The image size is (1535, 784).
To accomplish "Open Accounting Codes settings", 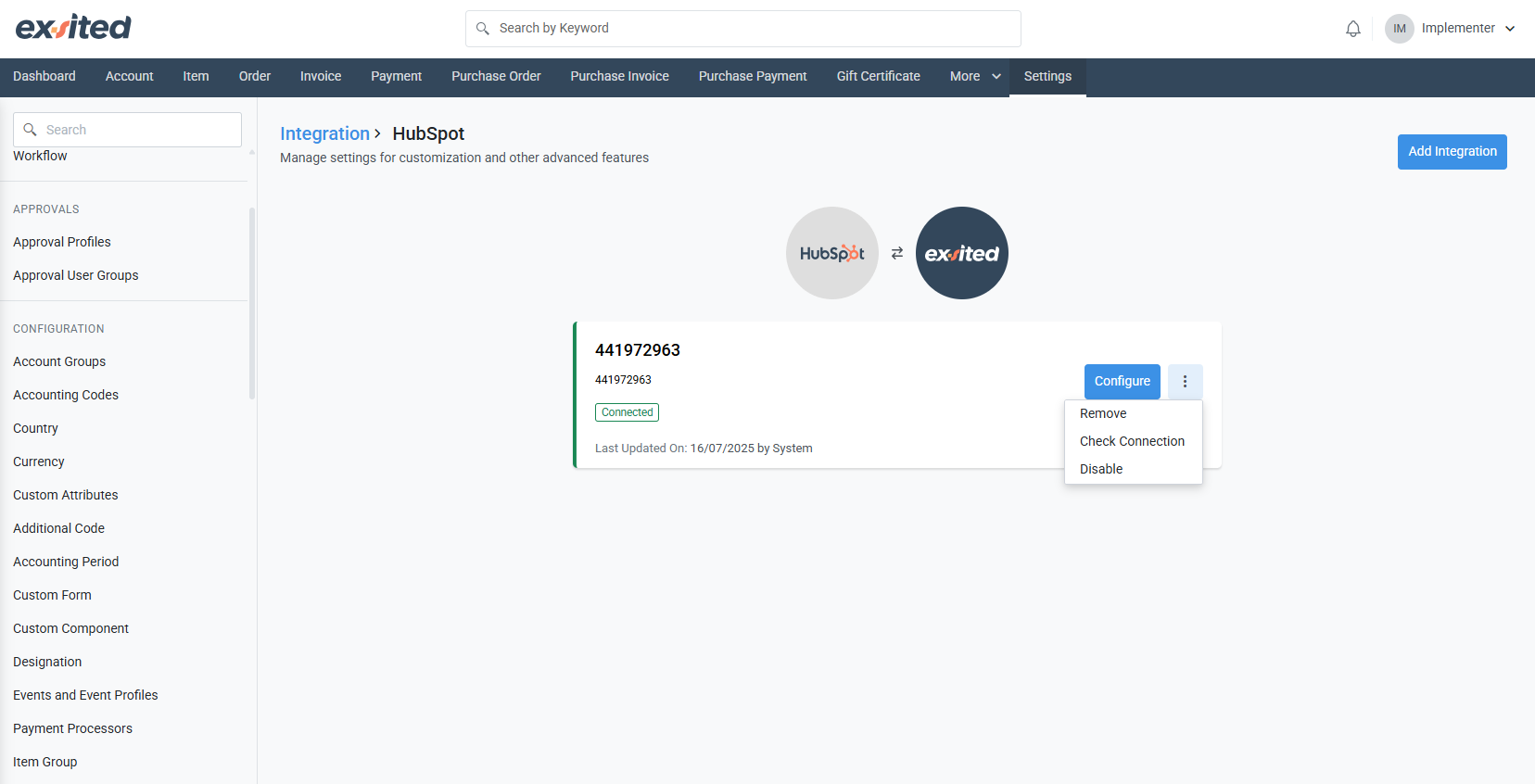I will (66, 395).
